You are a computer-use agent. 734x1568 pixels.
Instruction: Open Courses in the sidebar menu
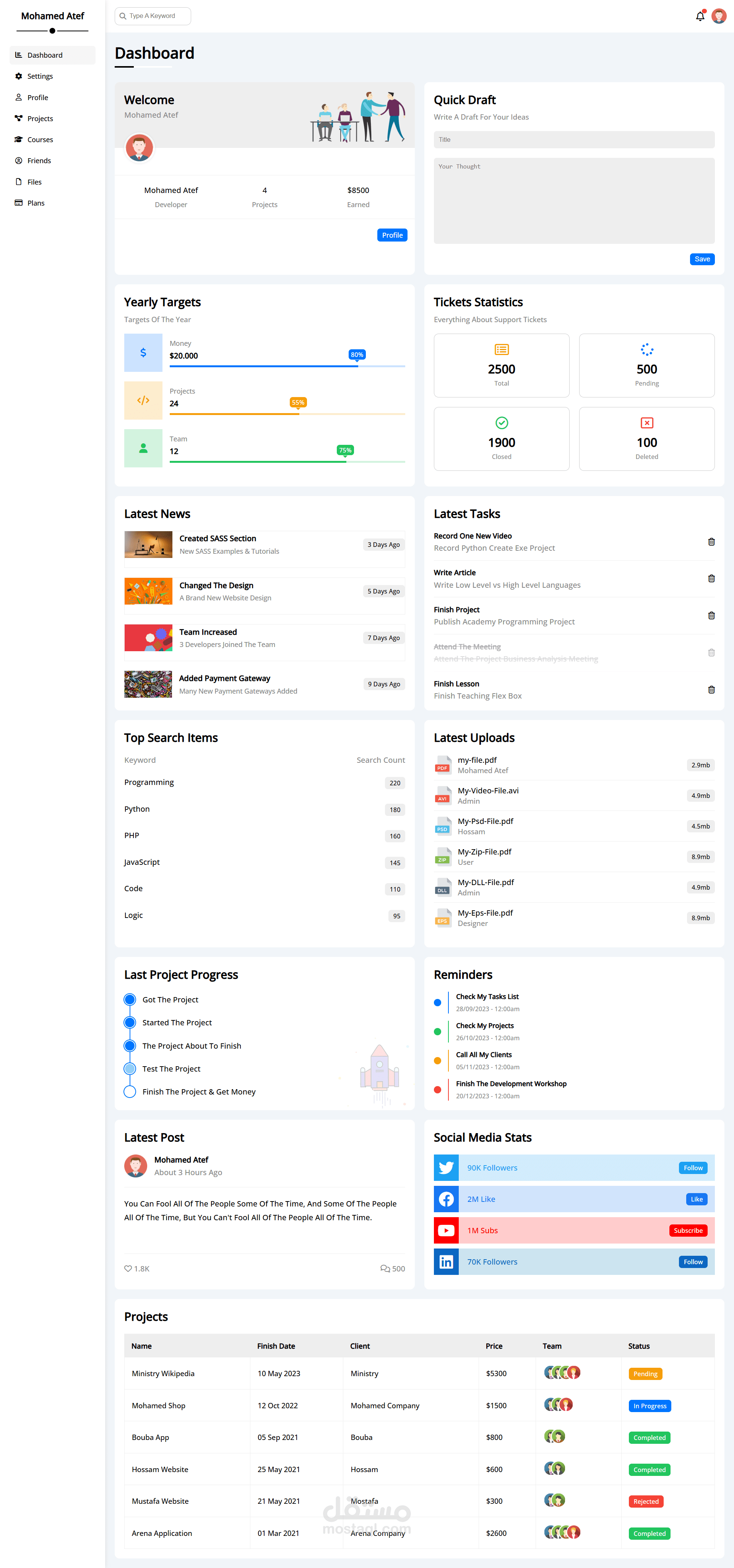(x=40, y=139)
